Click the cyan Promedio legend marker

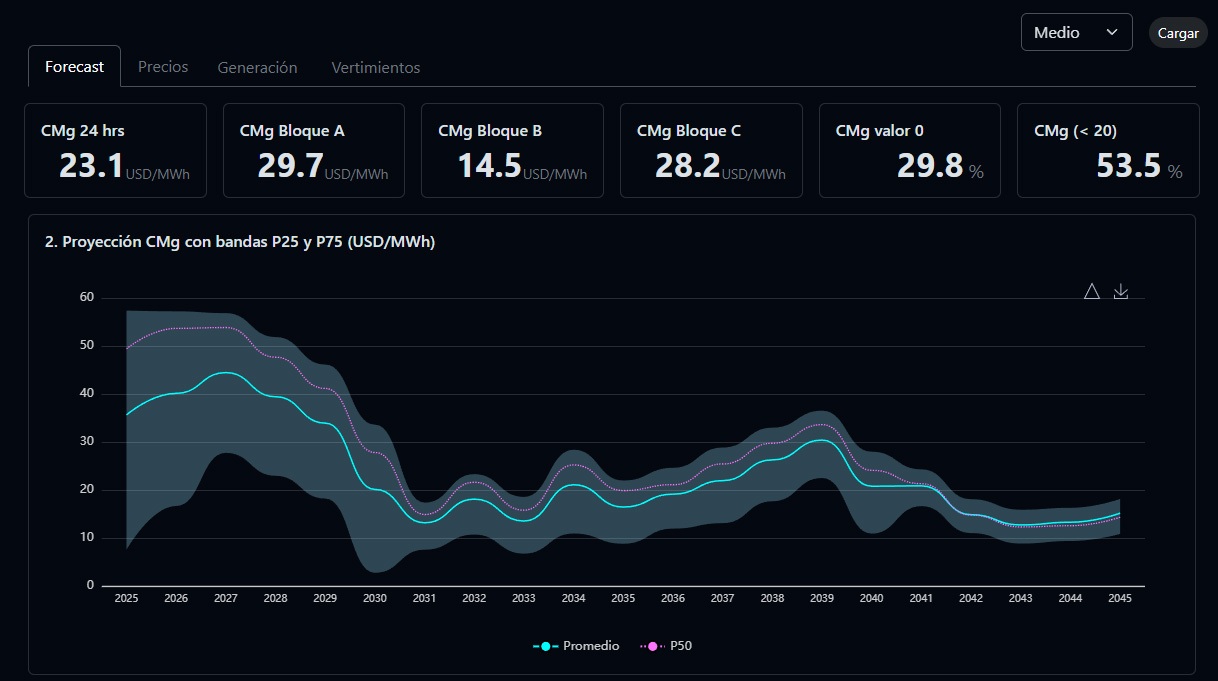[x=545, y=646]
